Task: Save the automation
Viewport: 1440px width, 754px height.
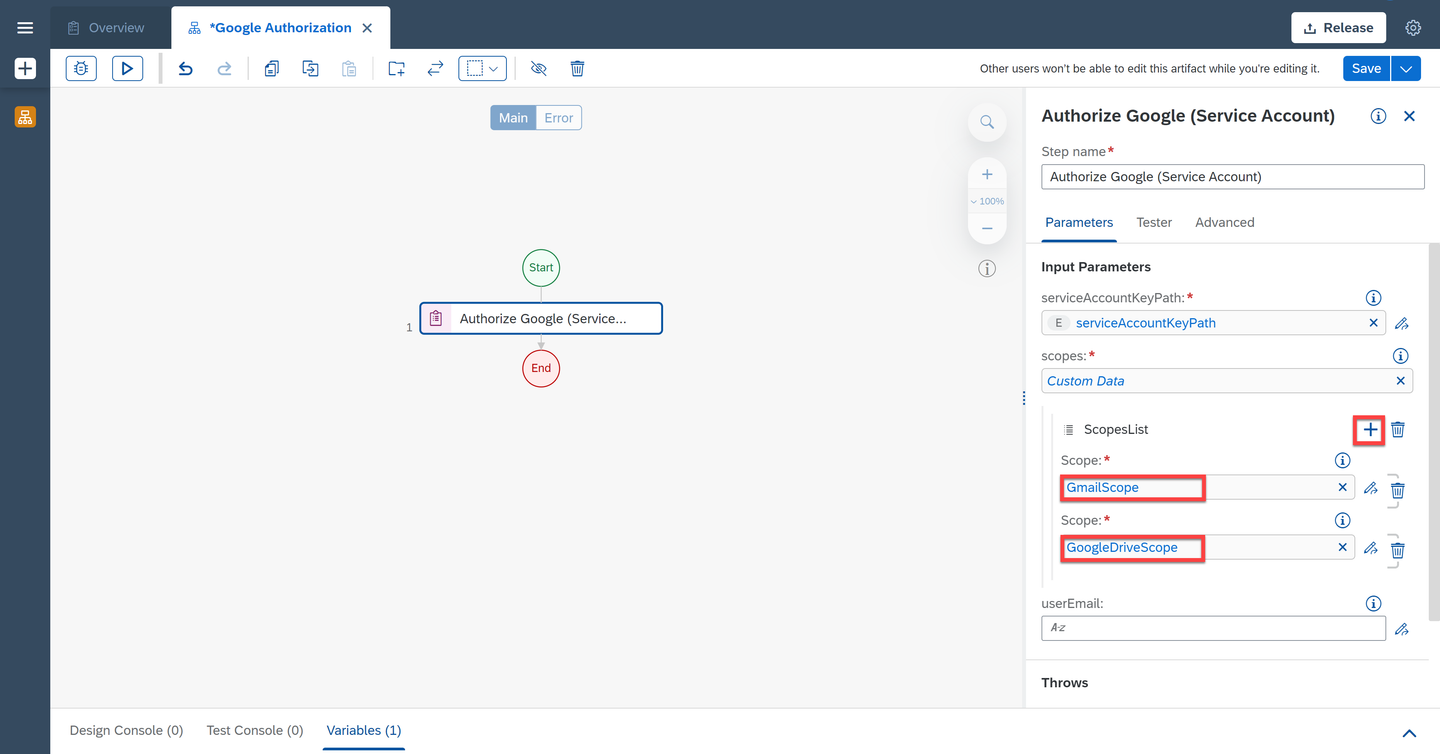Action: pos(1366,68)
